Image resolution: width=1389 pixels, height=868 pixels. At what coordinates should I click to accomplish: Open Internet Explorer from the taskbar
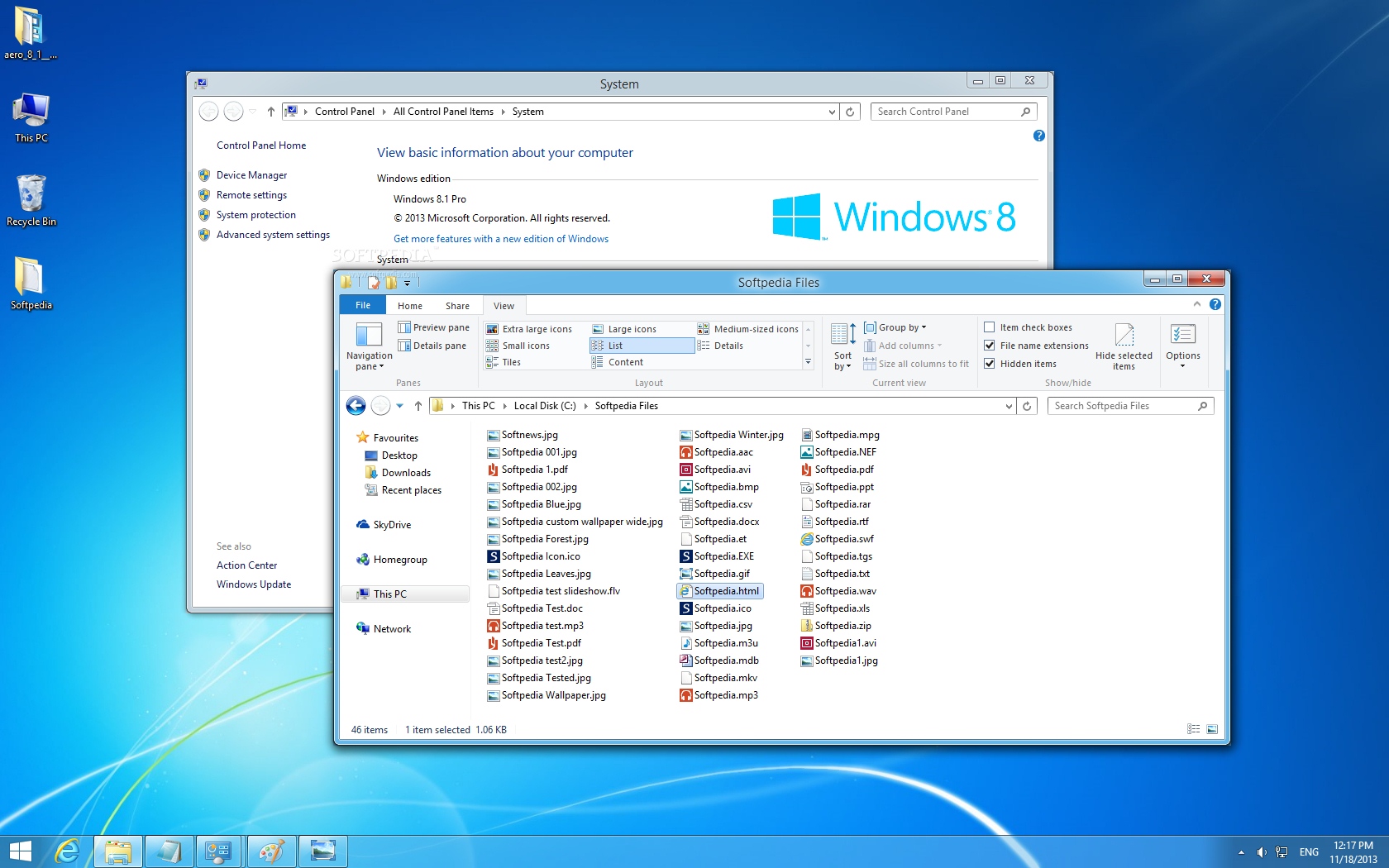pyautogui.click(x=67, y=851)
